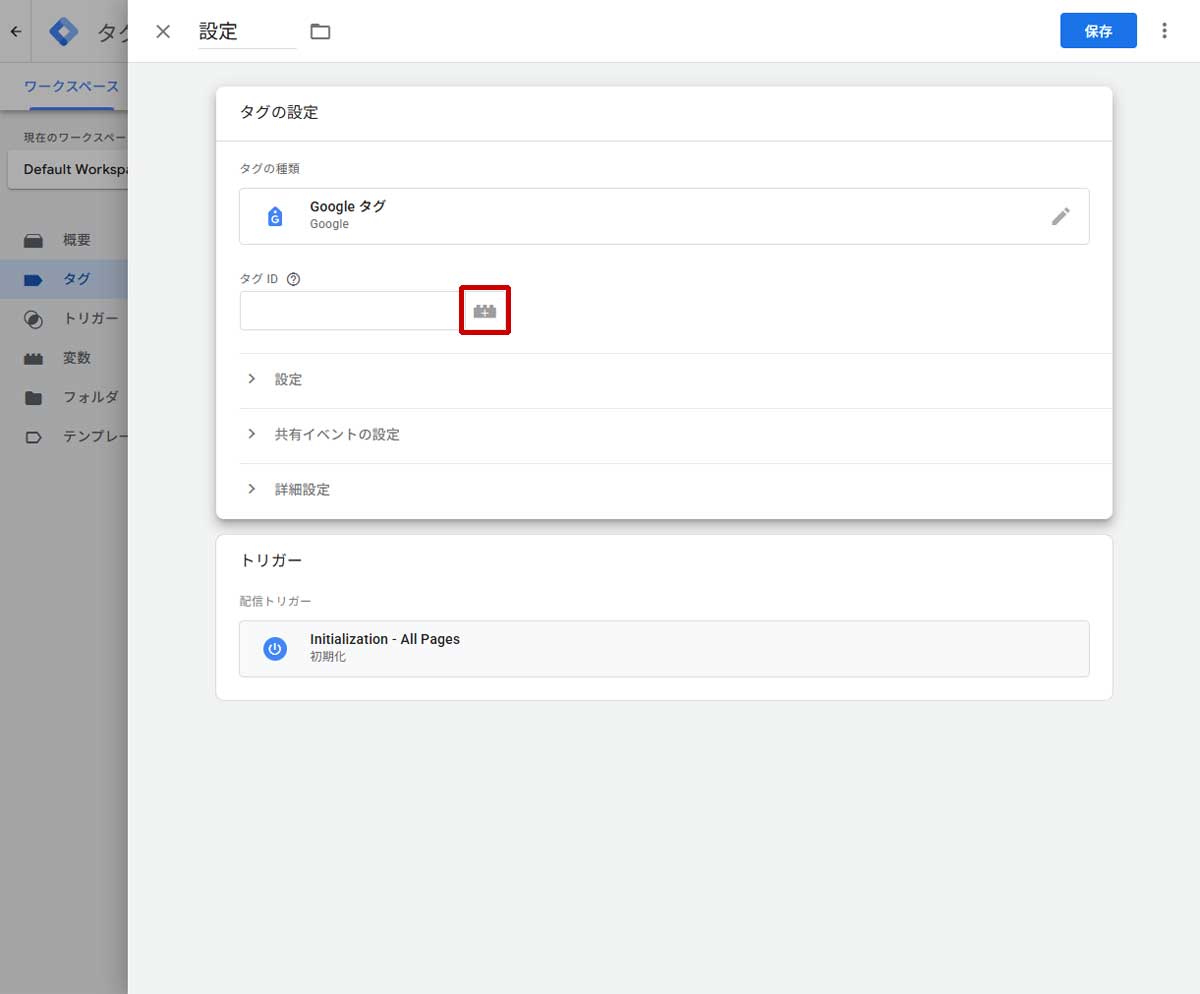Click the 変数 brick sidebar icon

coord(34,358)
